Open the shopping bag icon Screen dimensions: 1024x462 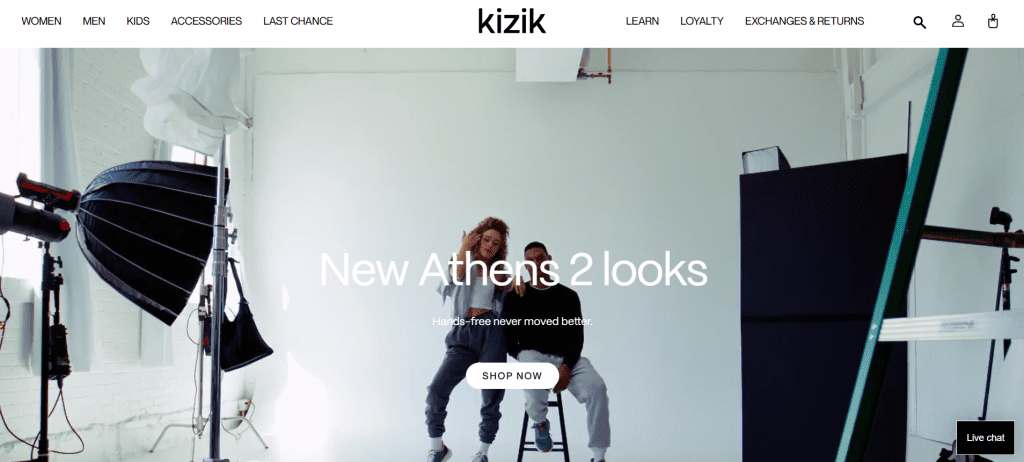click(993, 21)
